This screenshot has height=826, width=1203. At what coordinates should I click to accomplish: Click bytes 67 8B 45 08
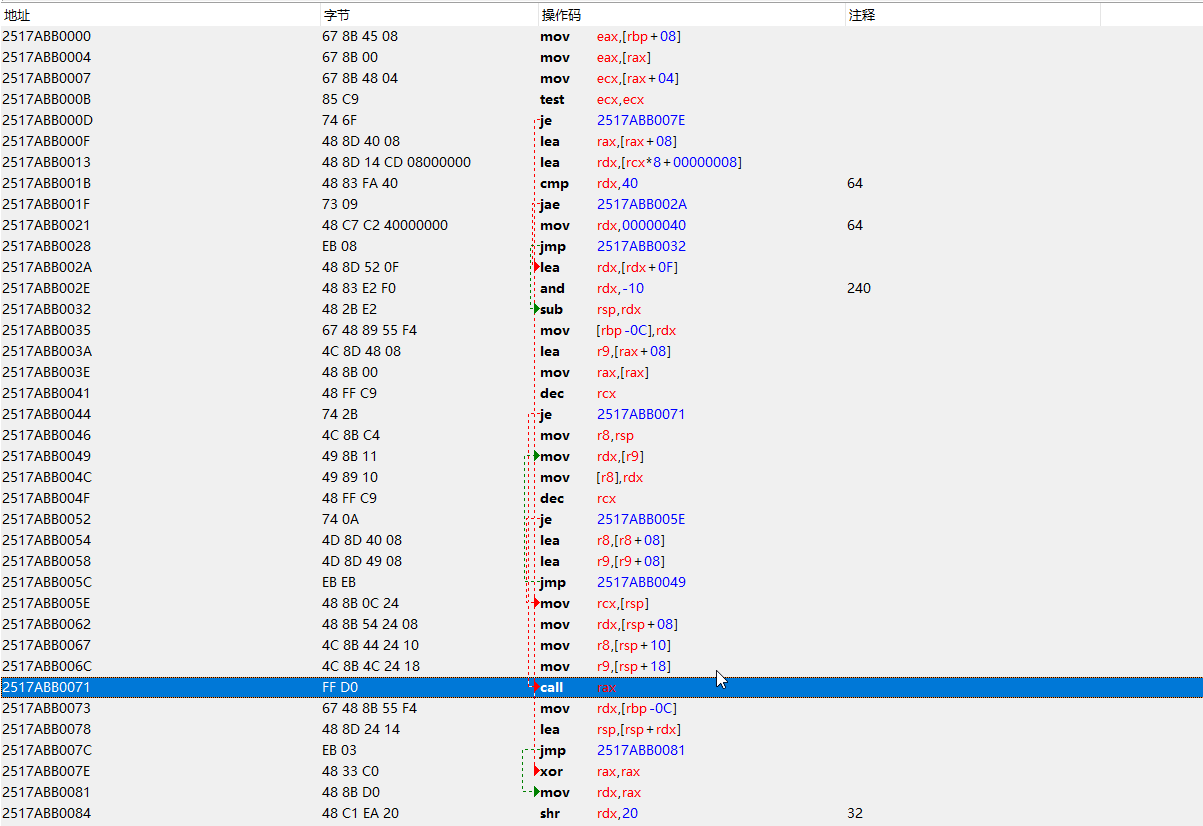(360, 36)
